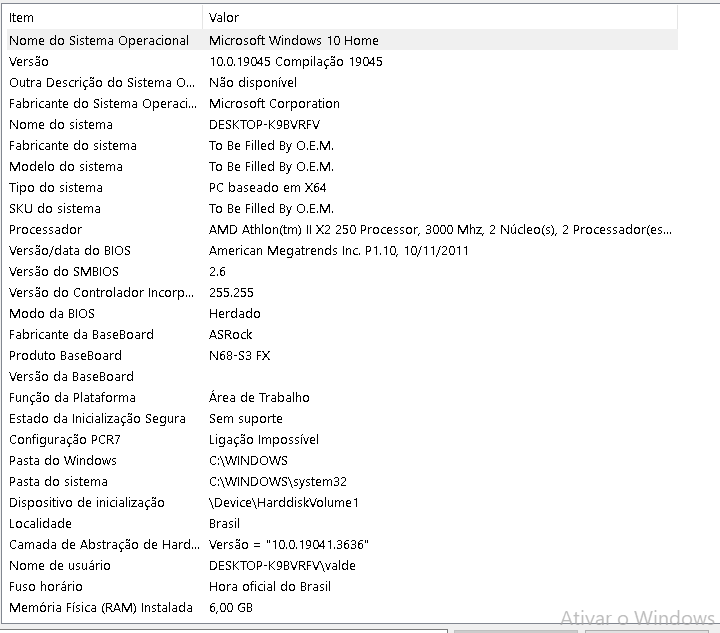Click the "Ligação Impossível" value

click(264, 440)
